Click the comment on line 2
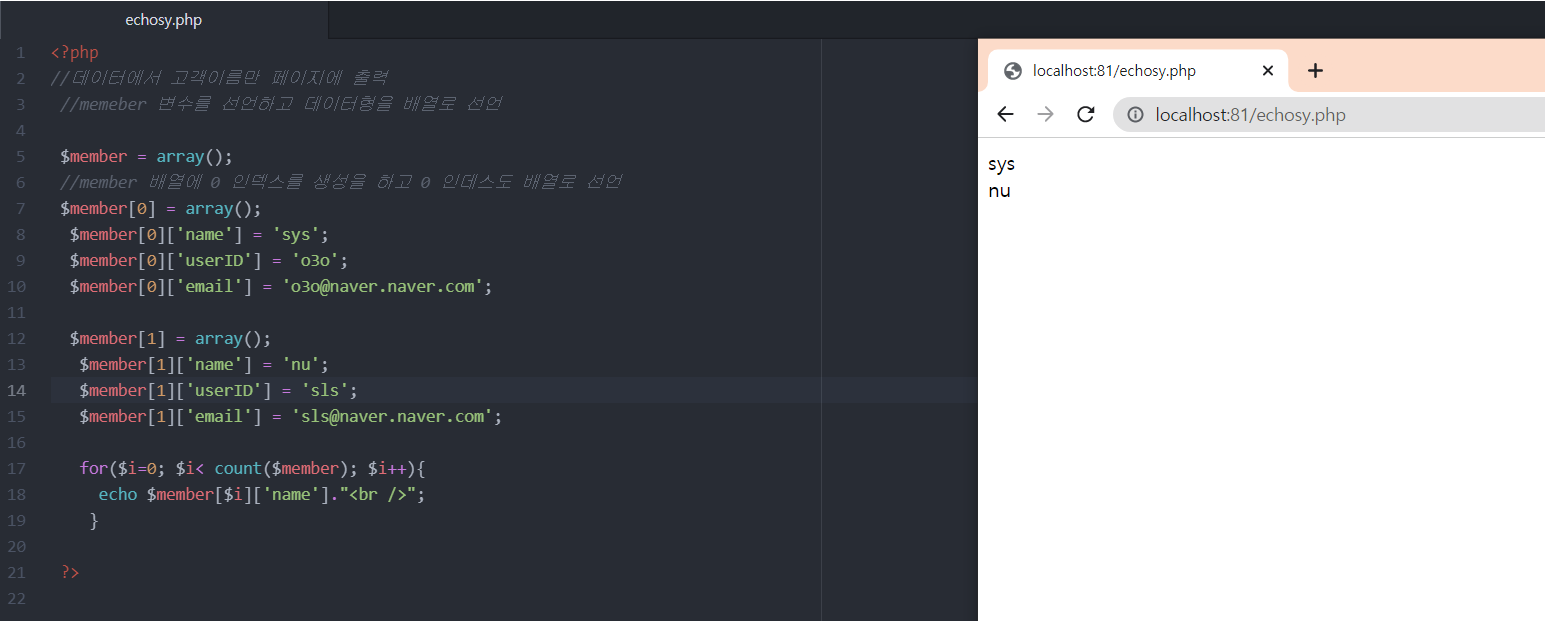This screenshot has height=621, width=1545. pyautogui.click(x=220, y=78)
